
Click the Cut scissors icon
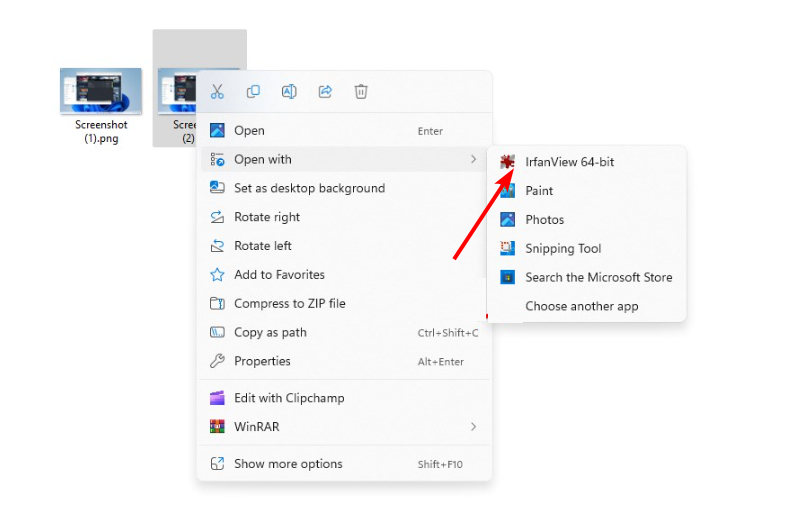tap(217, 92)
